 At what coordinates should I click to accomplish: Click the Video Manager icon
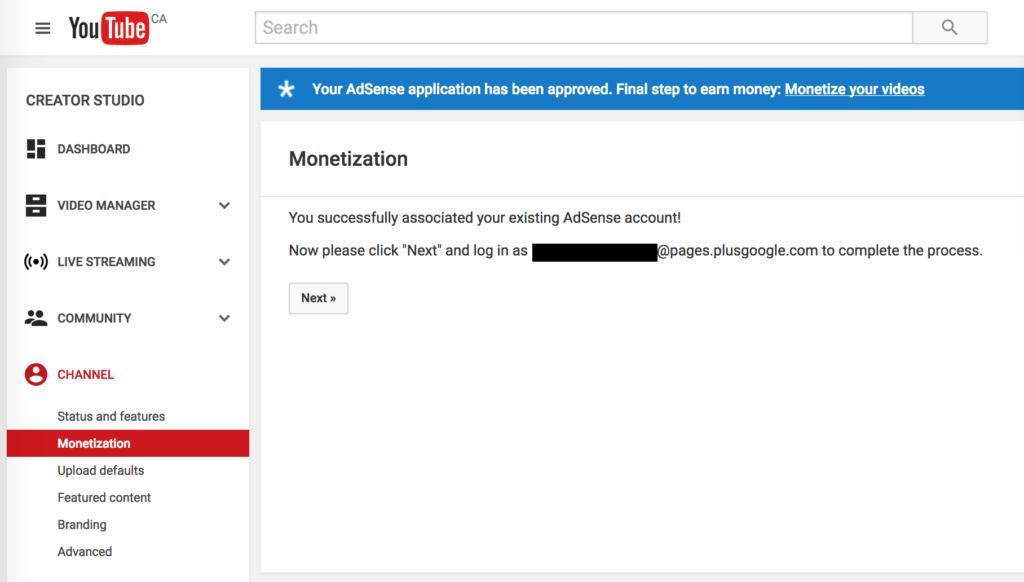tap(36, 205)
